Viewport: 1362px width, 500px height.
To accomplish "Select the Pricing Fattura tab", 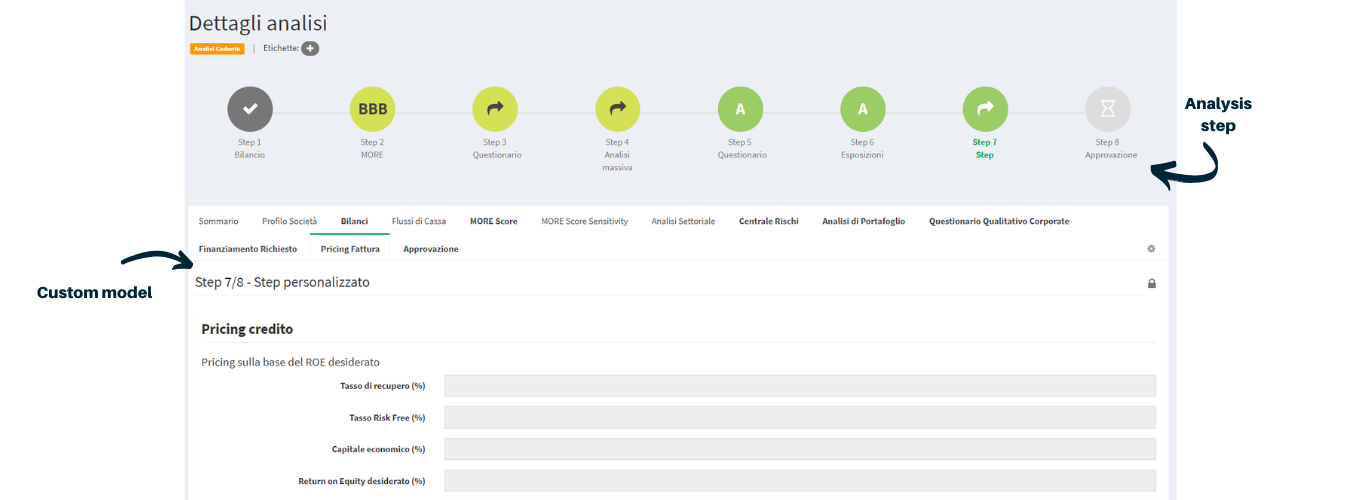I will tap(350, 249).
